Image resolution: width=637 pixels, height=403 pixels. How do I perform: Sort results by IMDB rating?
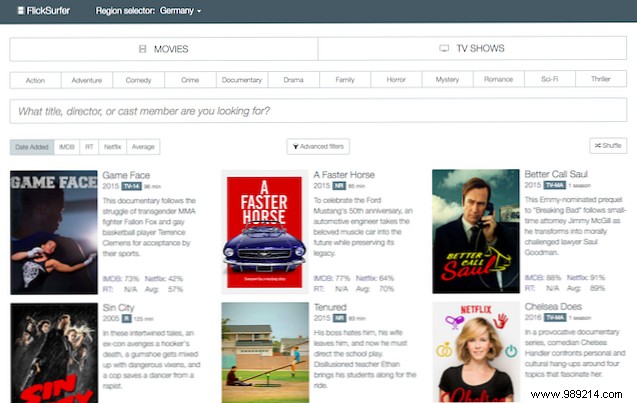click(67, 147)
